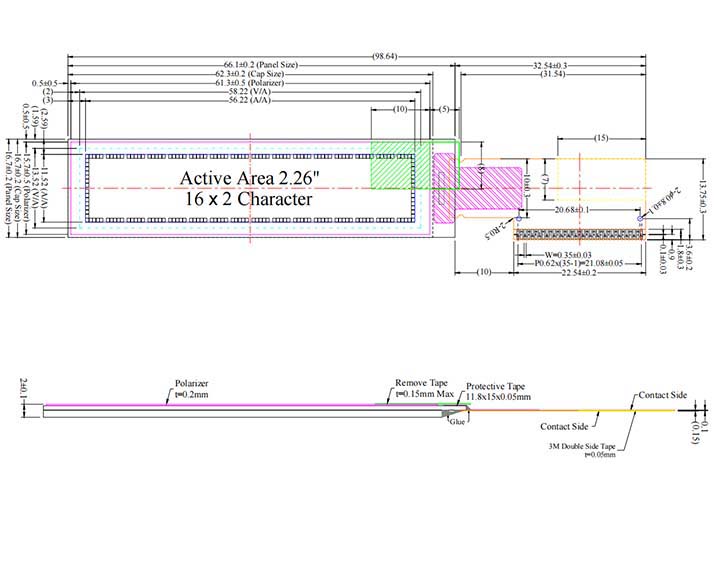Click the "(2)" offset dimension
Screen dimensions: 715x575
[x=48, y=92]
